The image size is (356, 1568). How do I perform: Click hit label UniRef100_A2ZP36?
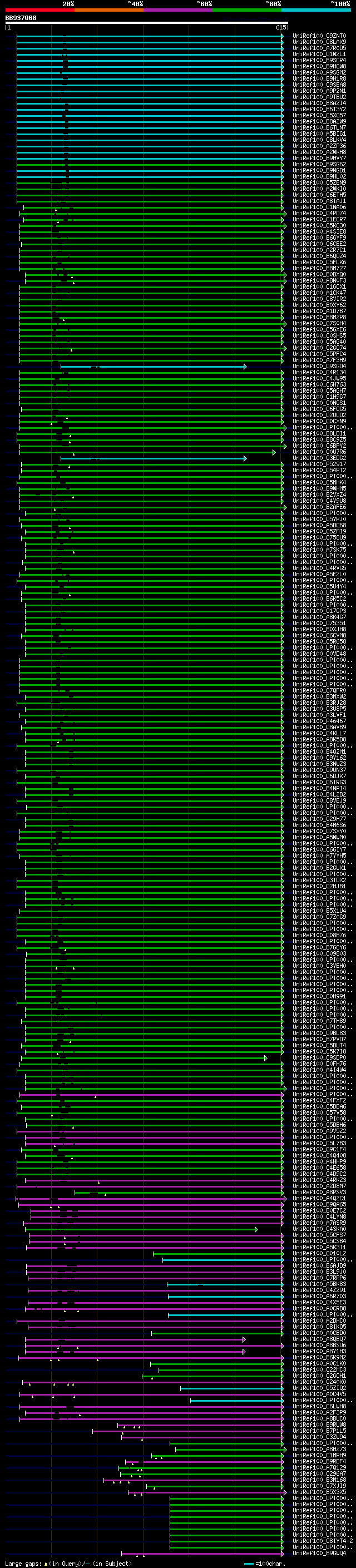coord(319,146)
